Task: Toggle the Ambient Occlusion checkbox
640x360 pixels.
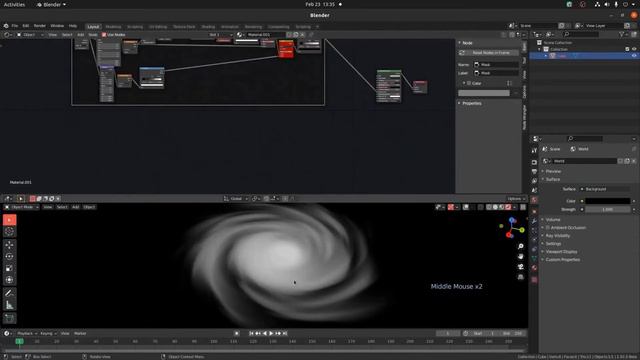Action: (x=548, y=227)
